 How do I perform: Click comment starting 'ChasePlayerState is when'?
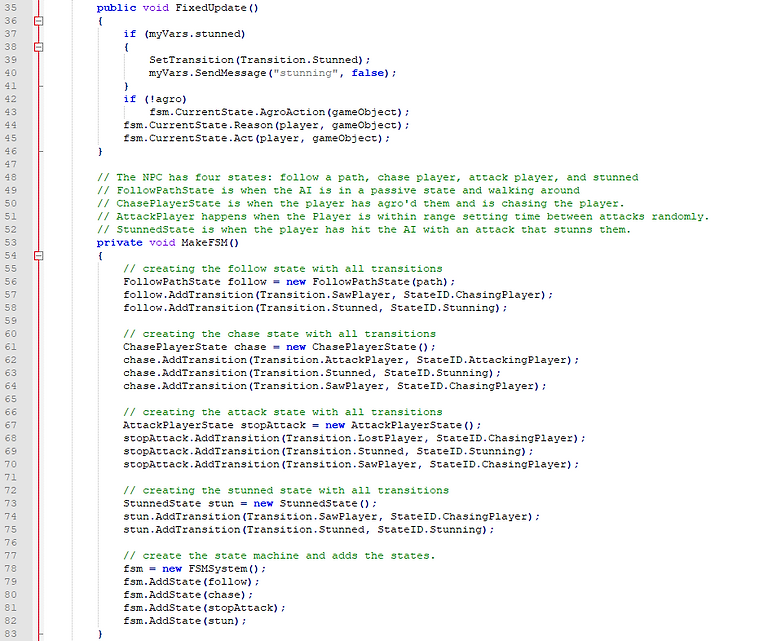click(361, 203)
